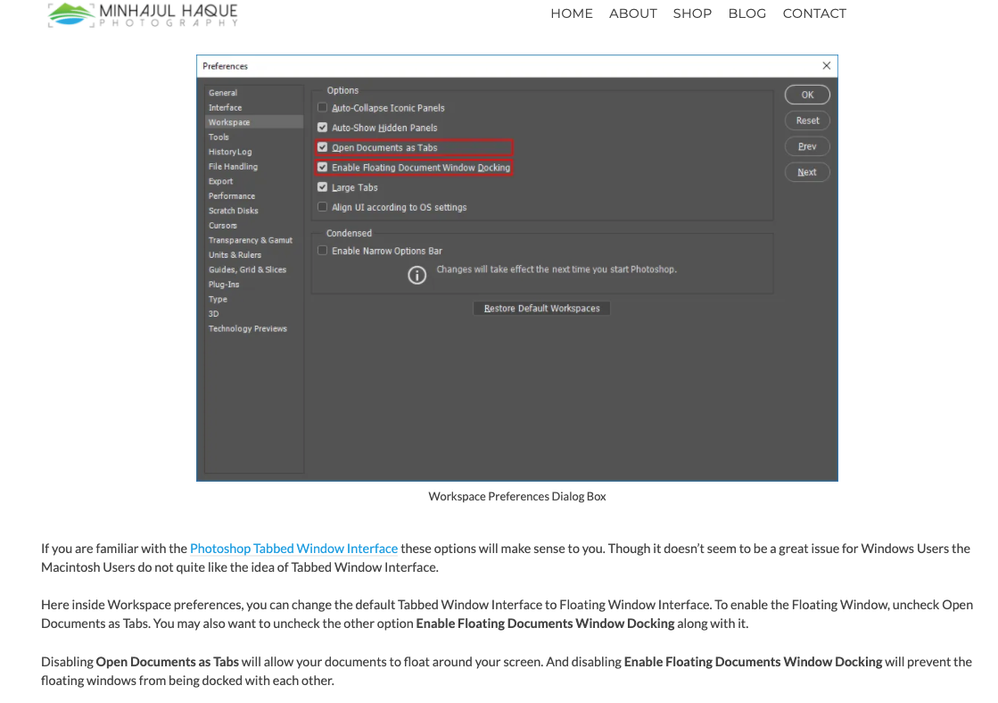The width and height of the screenshot is (998, 703).
Task: Click Restore Default Workspaces button
Action: pos(542,309)
